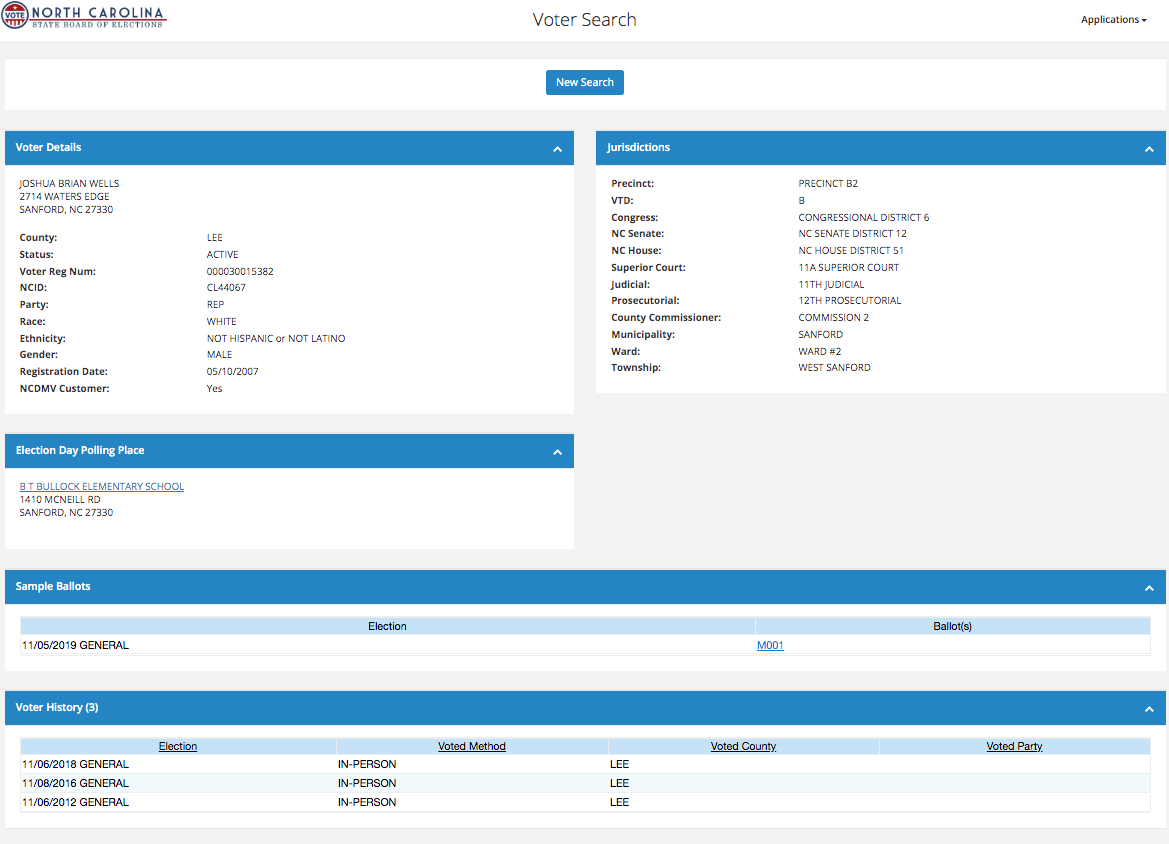Select voted county LEE for 11/08/2016 GENERAL

click(x=620, y=783)
